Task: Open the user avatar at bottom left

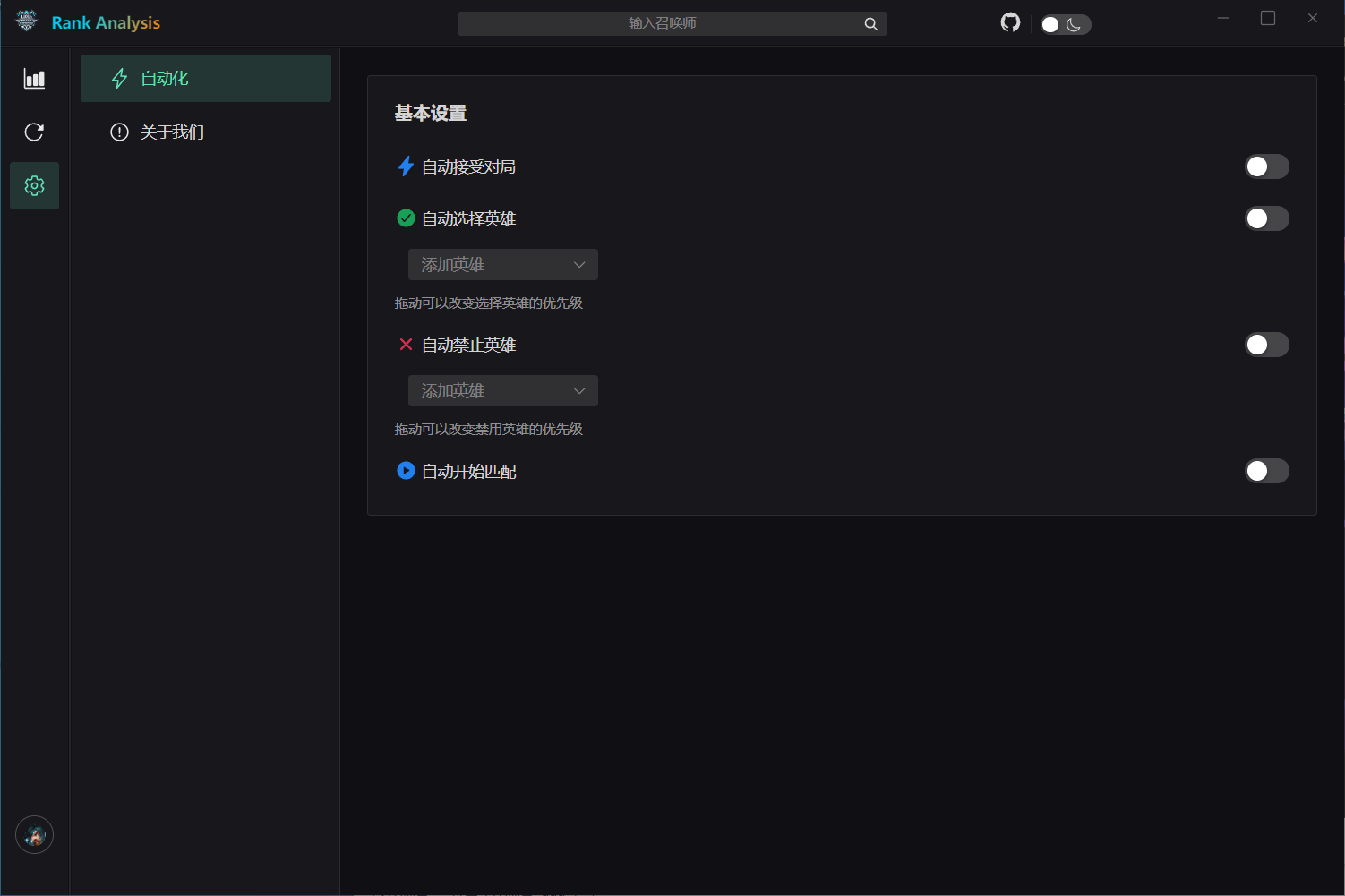Action: pyautogui.click(x=34, y=835)
